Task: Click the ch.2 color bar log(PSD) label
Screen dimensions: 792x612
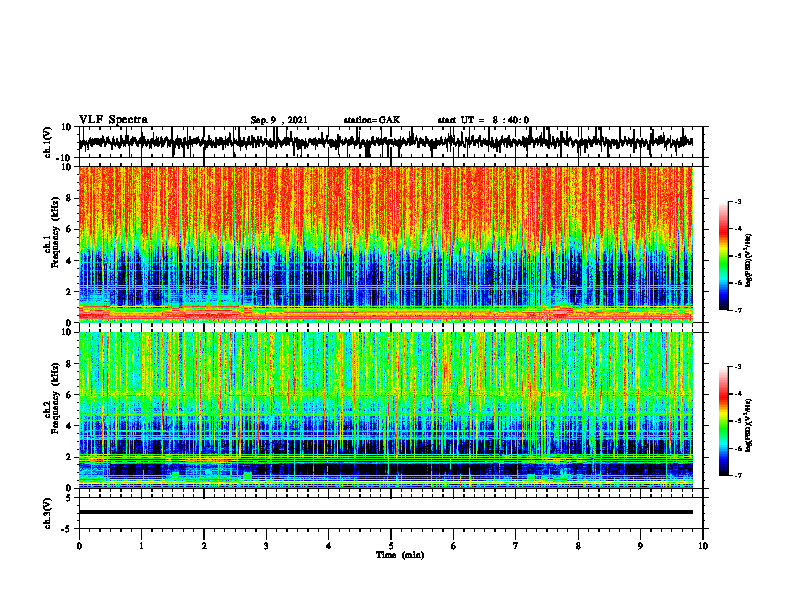Action: 749,426
